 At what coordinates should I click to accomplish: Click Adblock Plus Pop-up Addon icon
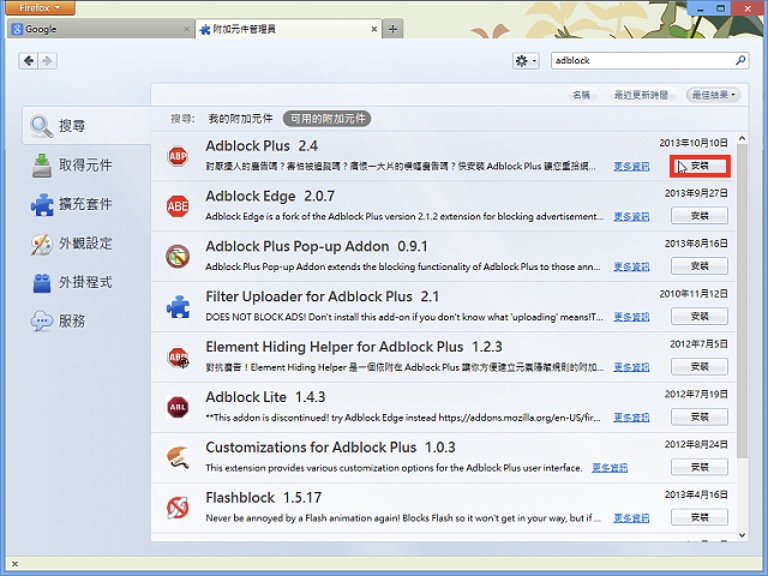pyautogui.click(x=177, y=257)
